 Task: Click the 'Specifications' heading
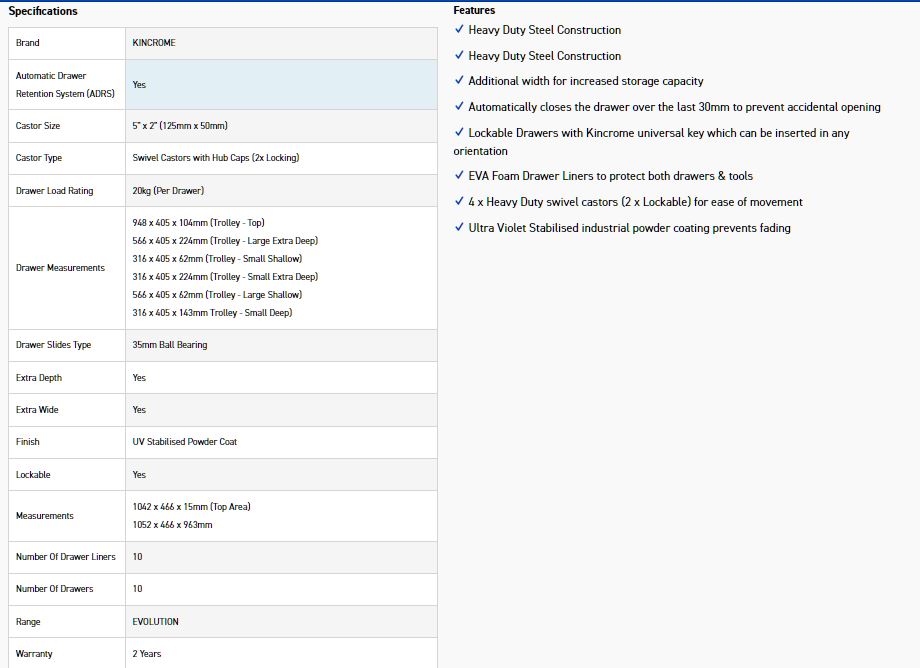click(x=43, y=11)
